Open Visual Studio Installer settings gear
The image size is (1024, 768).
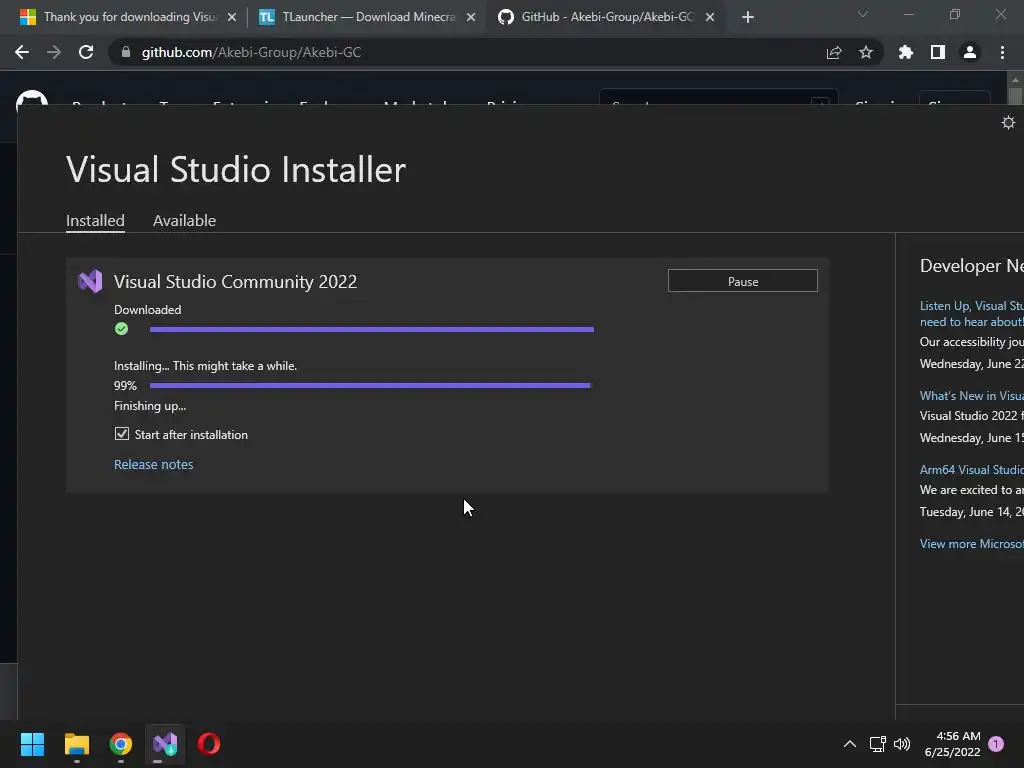(x=1008, y=122)
